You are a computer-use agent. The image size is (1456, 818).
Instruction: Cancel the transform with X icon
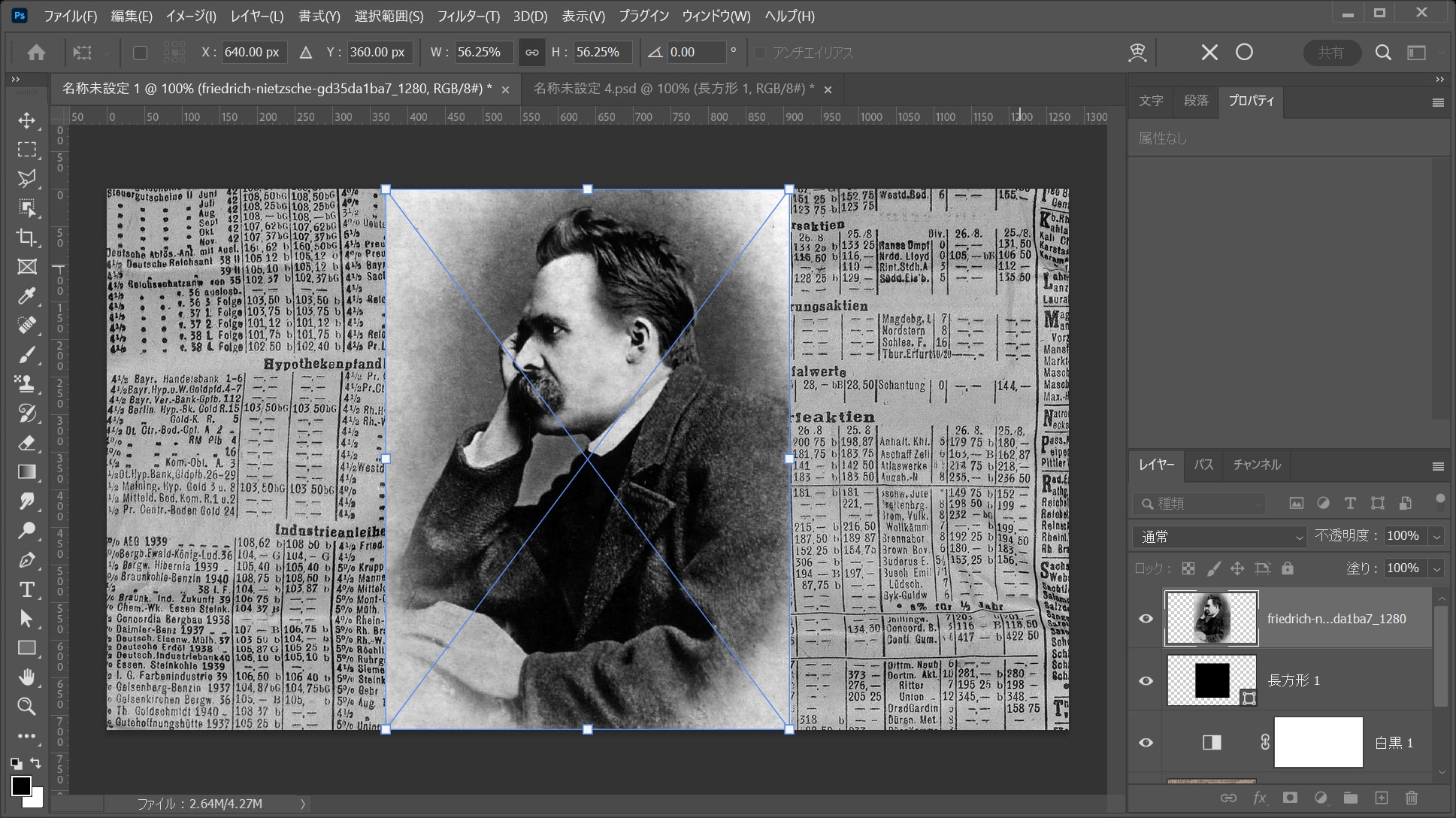[1209, 53]
